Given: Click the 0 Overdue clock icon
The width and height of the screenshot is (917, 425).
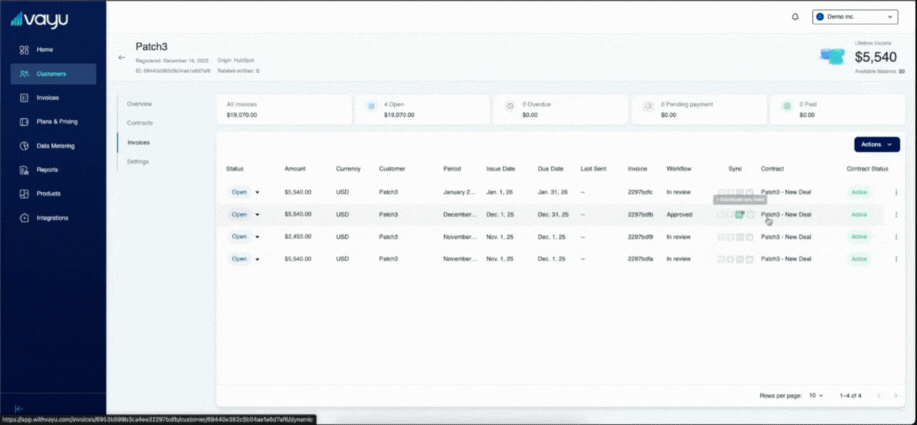Looking at the screenshot, I should pyautogui.click(x=510, y=106).
